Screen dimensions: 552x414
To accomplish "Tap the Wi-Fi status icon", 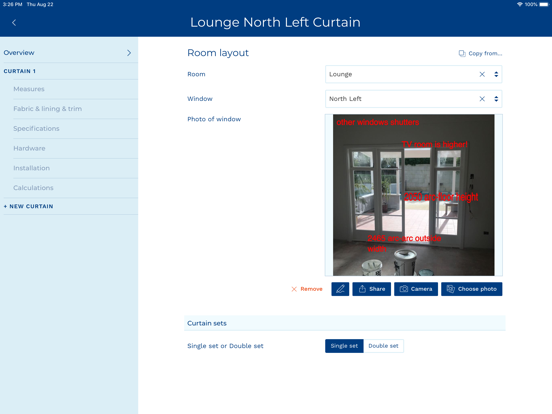I will coord(519,4).
